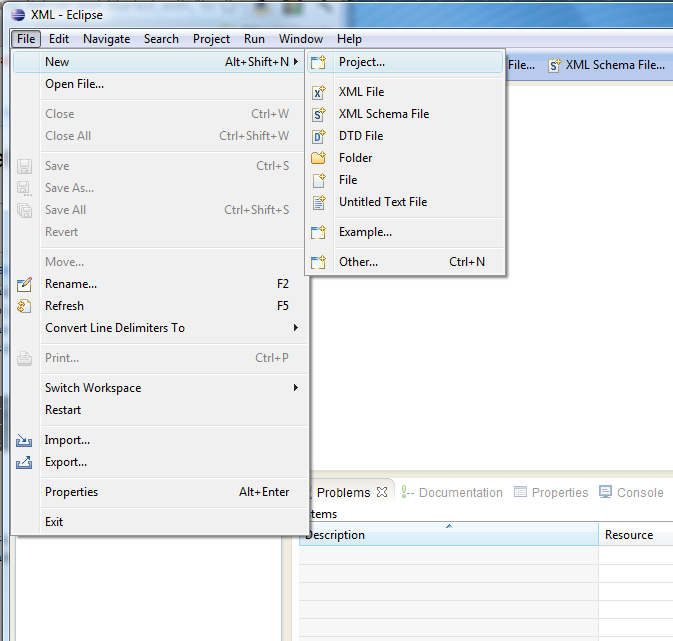Select Example... in New submenu
Image resolution: width=673 pixels, height=641 pixels.
[405, 232]
